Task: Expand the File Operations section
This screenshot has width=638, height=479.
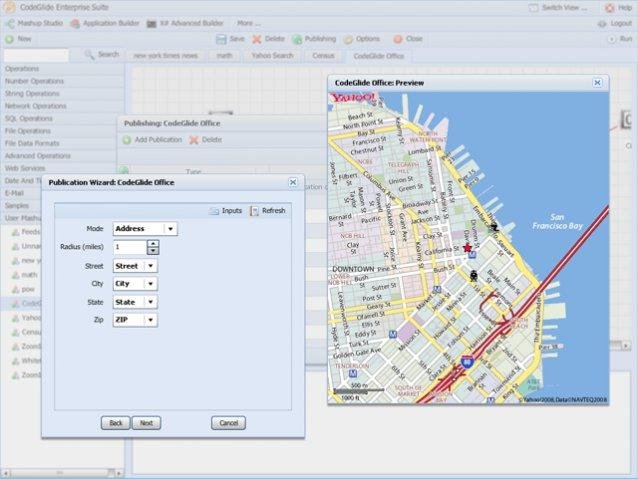Action: click(62, 131)
